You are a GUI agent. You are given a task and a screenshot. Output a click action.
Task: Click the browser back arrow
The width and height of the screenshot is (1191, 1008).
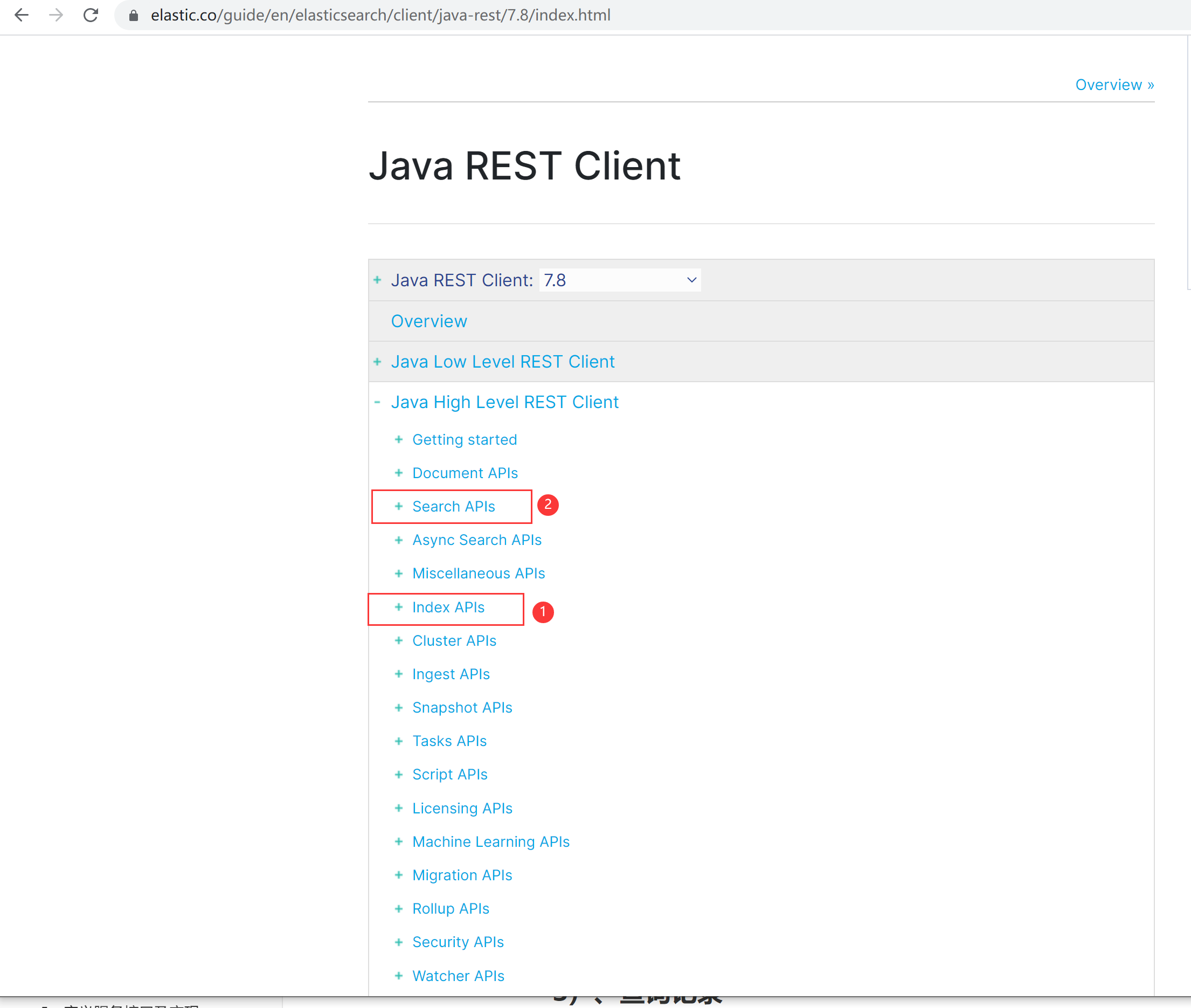(21, 15)
